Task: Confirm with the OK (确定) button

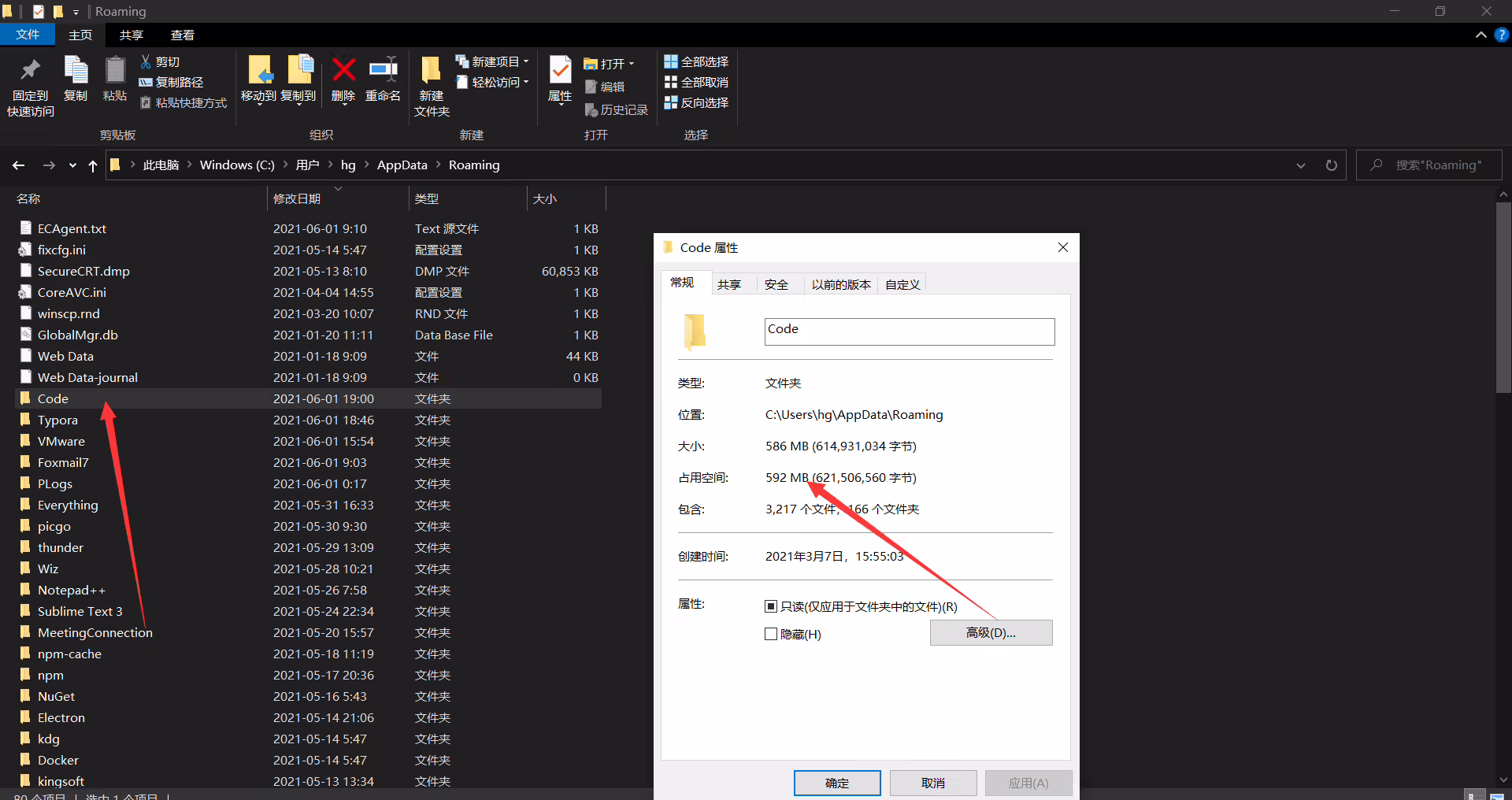Action: 837,783
